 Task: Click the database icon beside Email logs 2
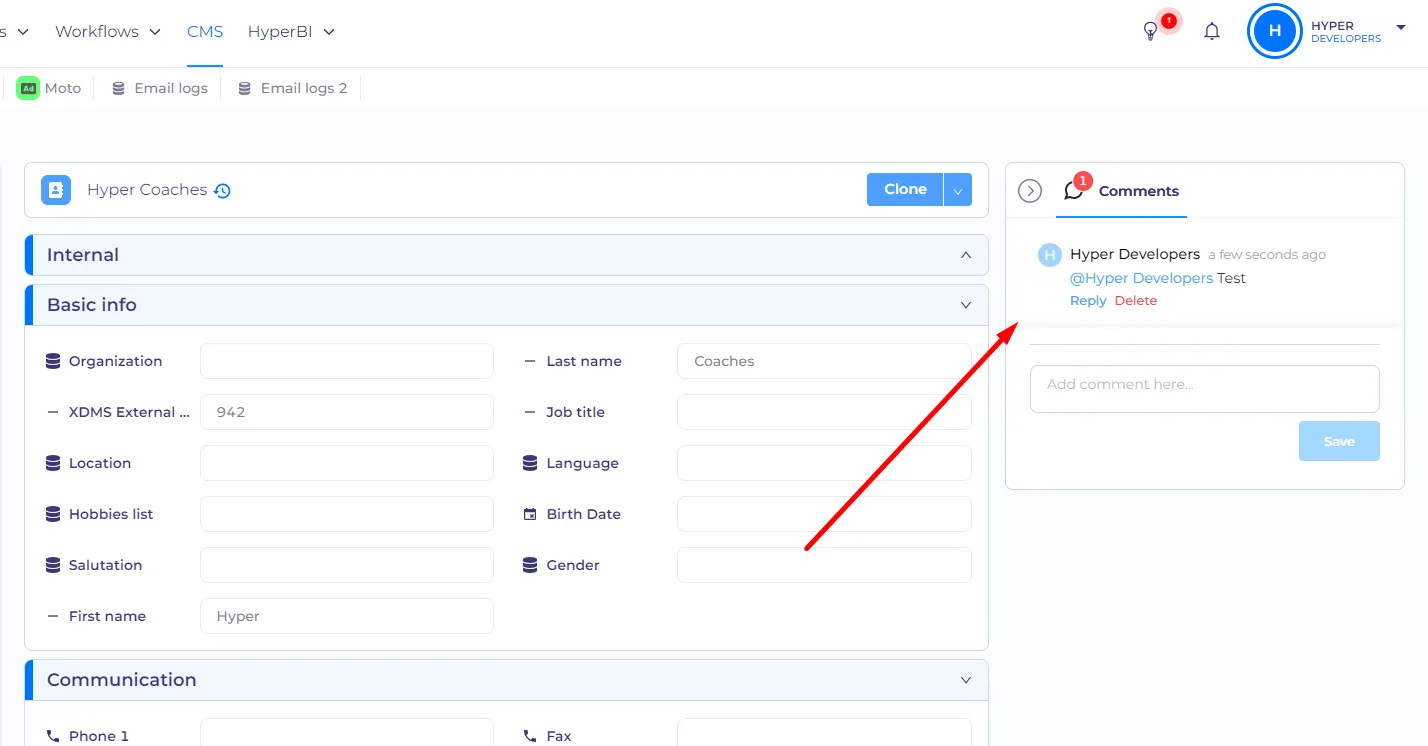pos(244,88)
